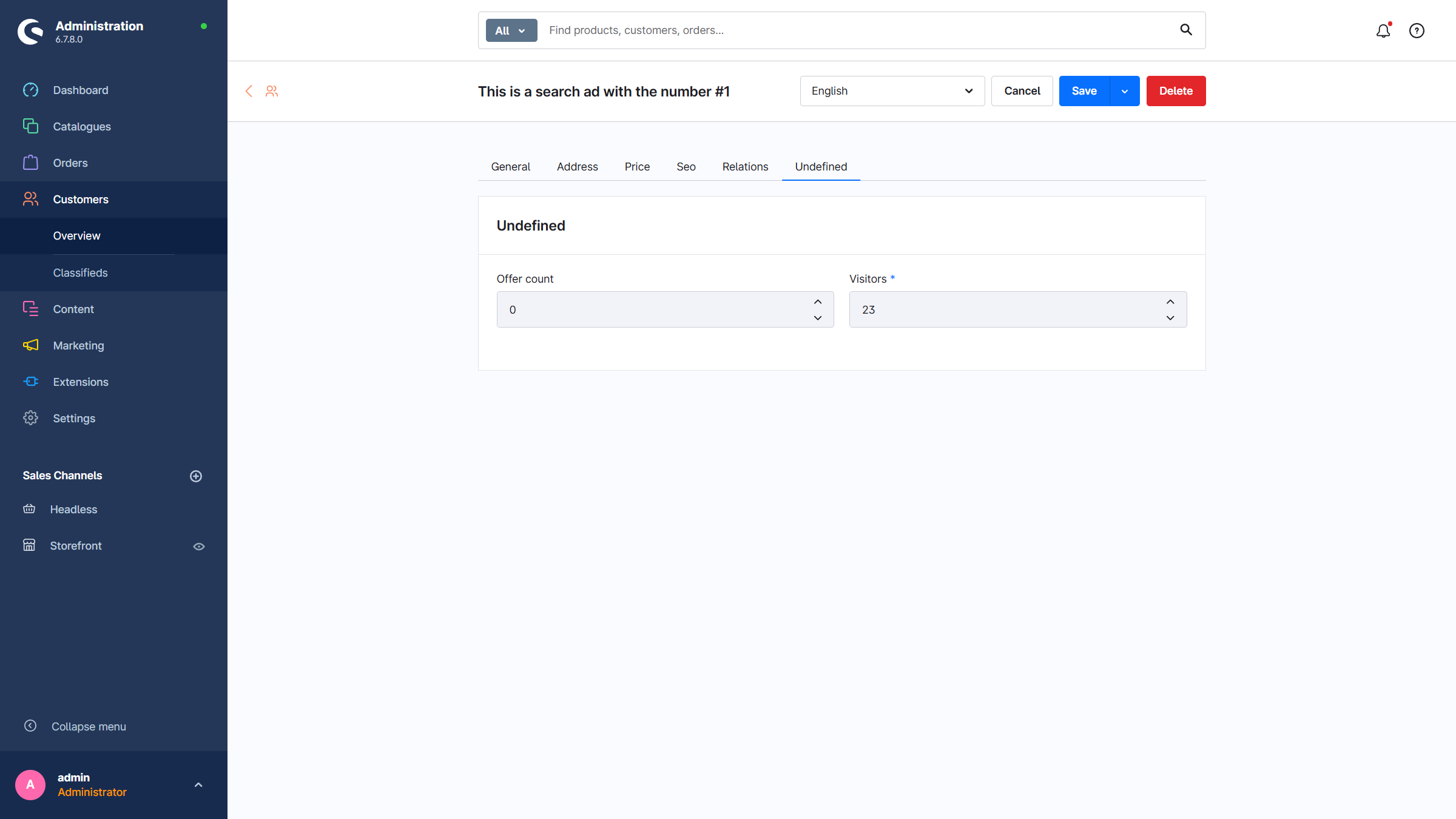Switch to the Relations tab

tap(745, 167)
